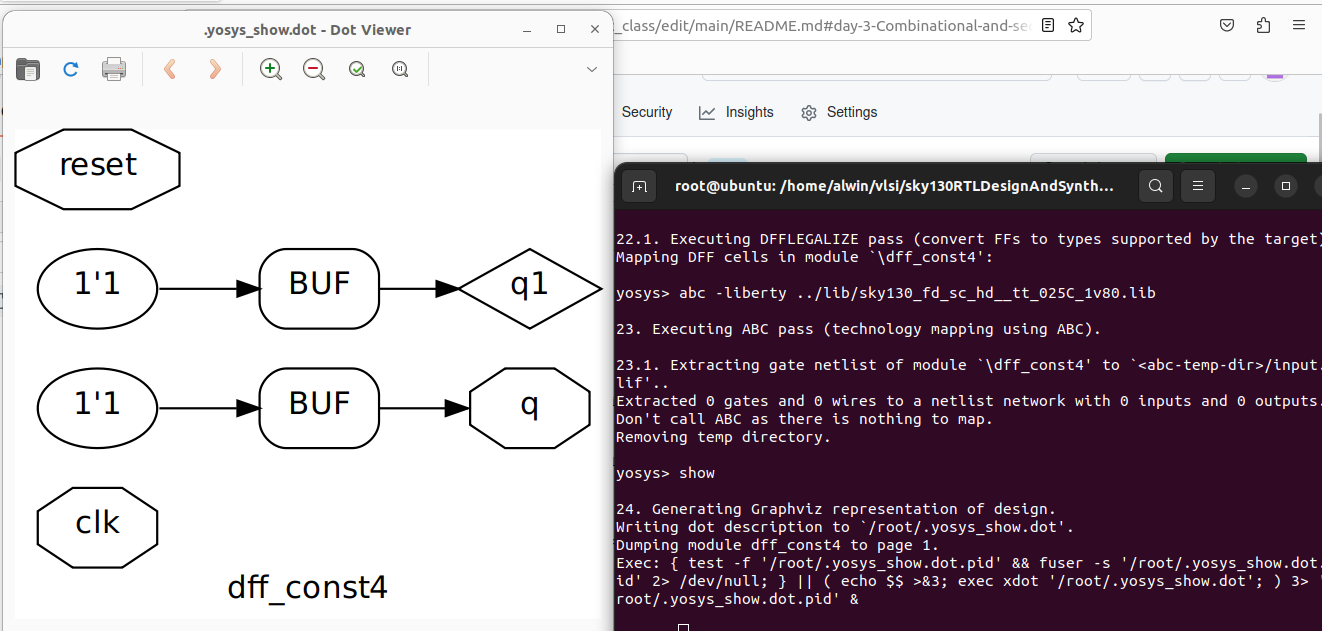Reset graph zoom to actual size
This screenshot has width=1322, height=631.
tap(399, 69)
